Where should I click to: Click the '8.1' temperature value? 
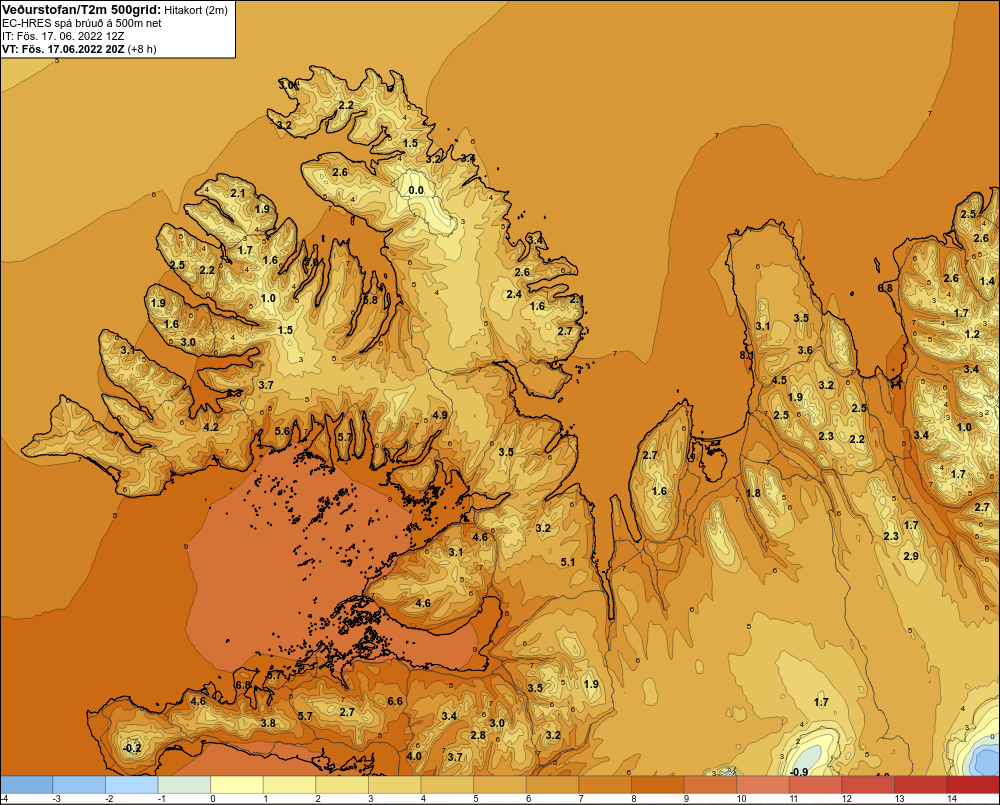point(746,355)
